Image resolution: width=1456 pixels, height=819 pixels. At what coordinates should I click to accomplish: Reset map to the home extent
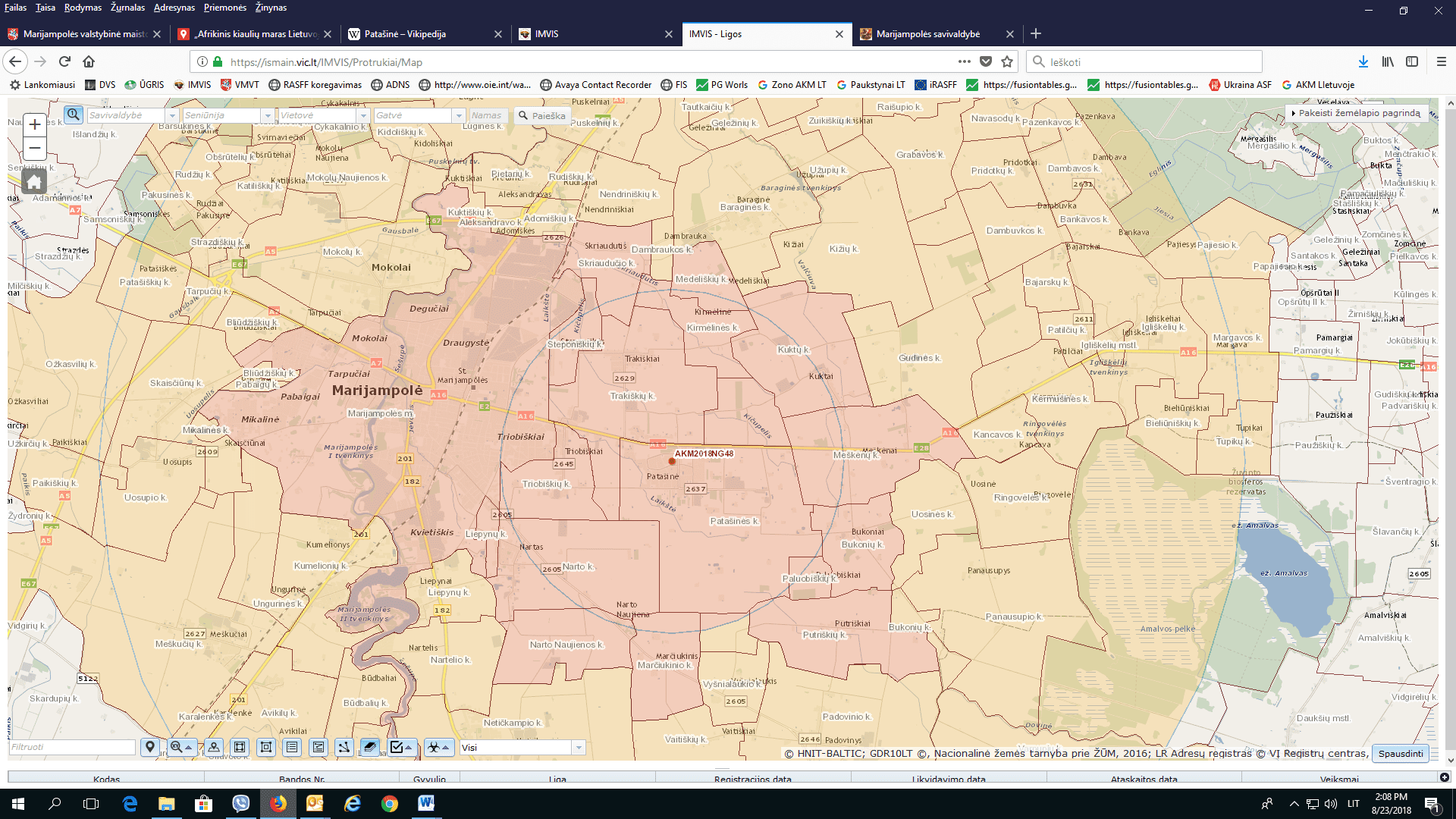click(x=34, y=182)
